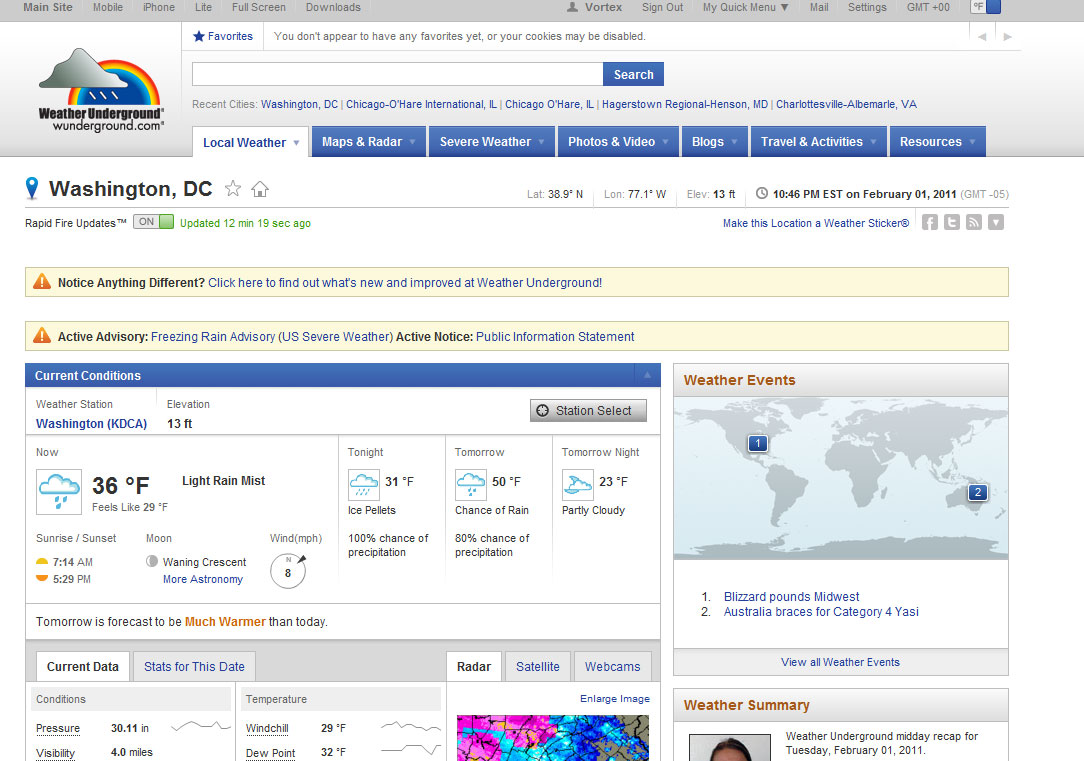Click Enlarge Image link
This screenshot has height=761, width=1084.
[x=615, y=699]
